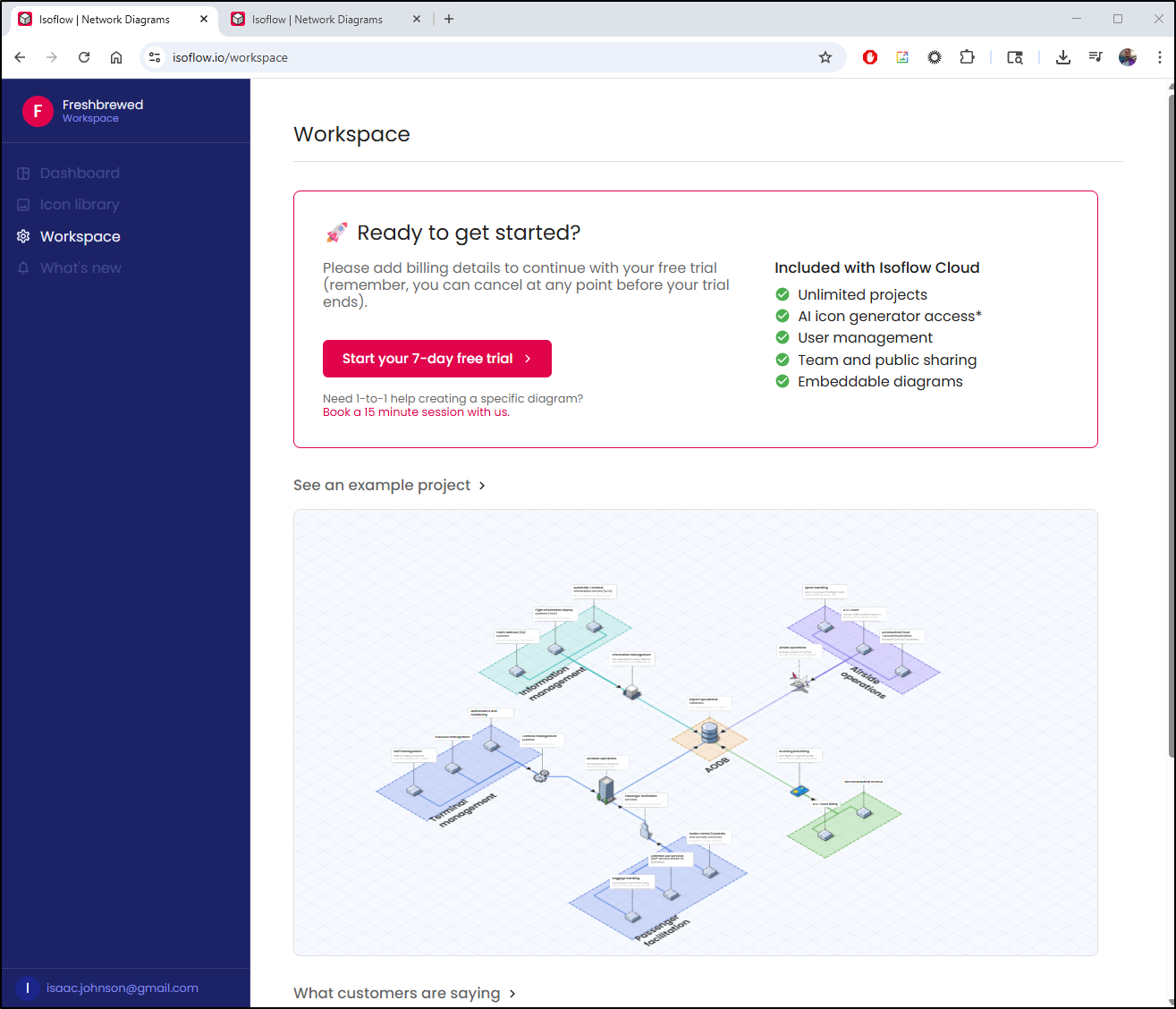Switch to the second Isoflow browser tab
The height and width of the screenshot is (1009, 1176).
click(326, 19)
